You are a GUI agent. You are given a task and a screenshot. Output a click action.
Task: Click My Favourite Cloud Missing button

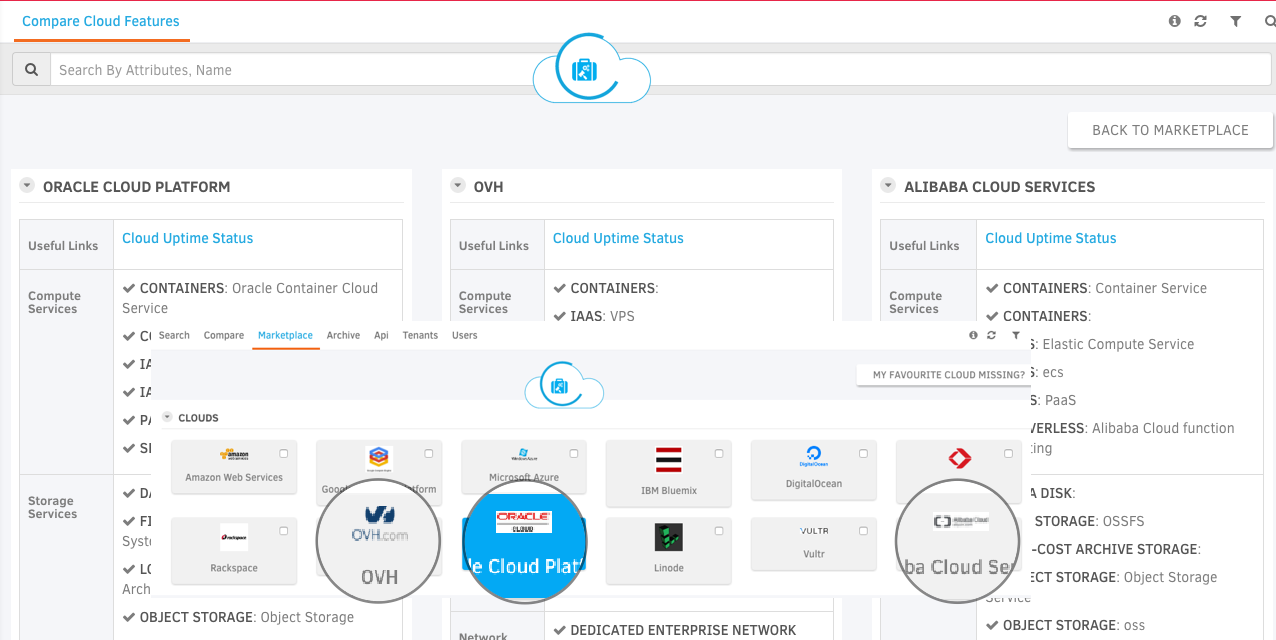(x=943, y=375)
